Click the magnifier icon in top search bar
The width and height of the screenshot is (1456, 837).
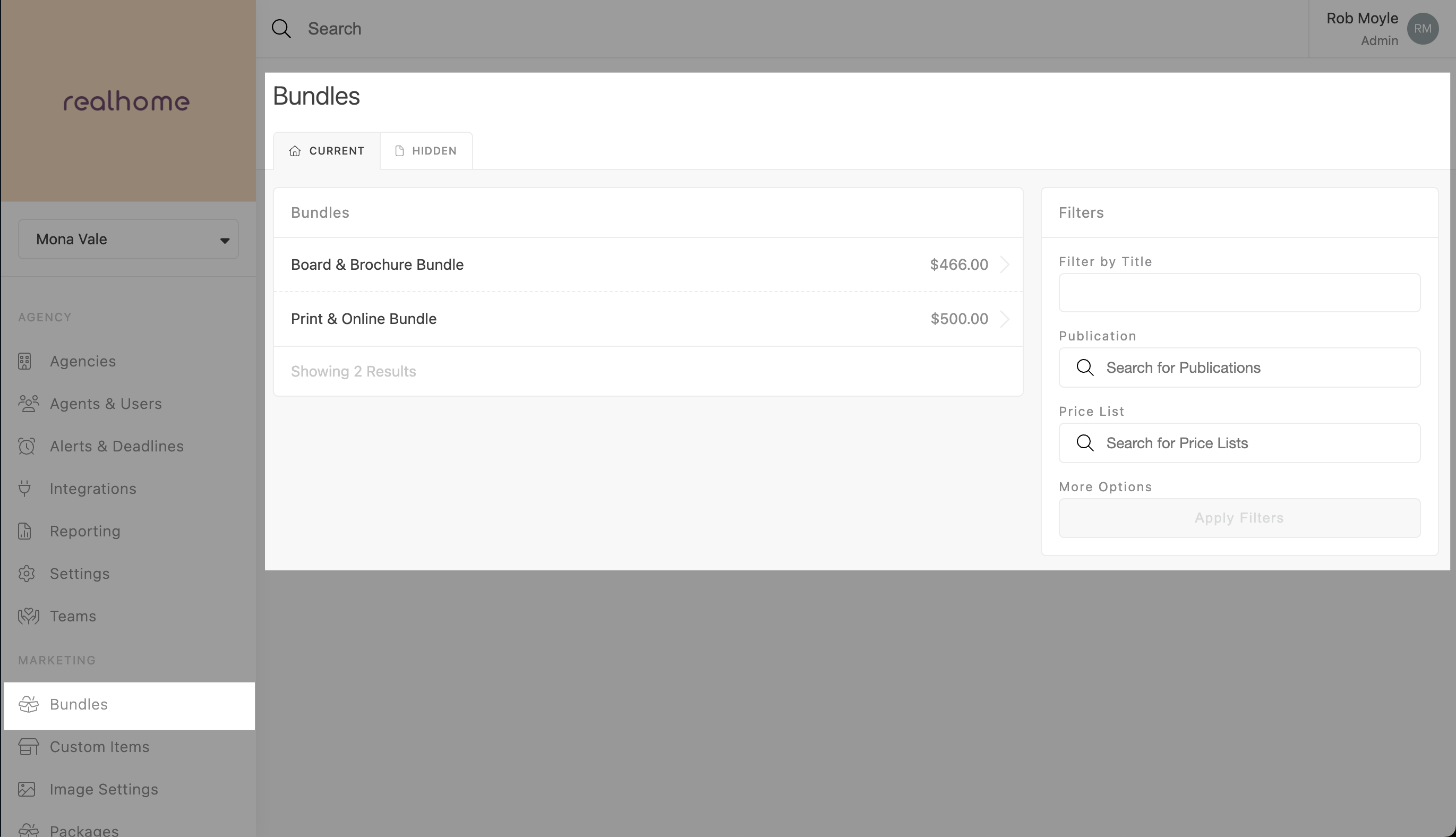point(281,29)
